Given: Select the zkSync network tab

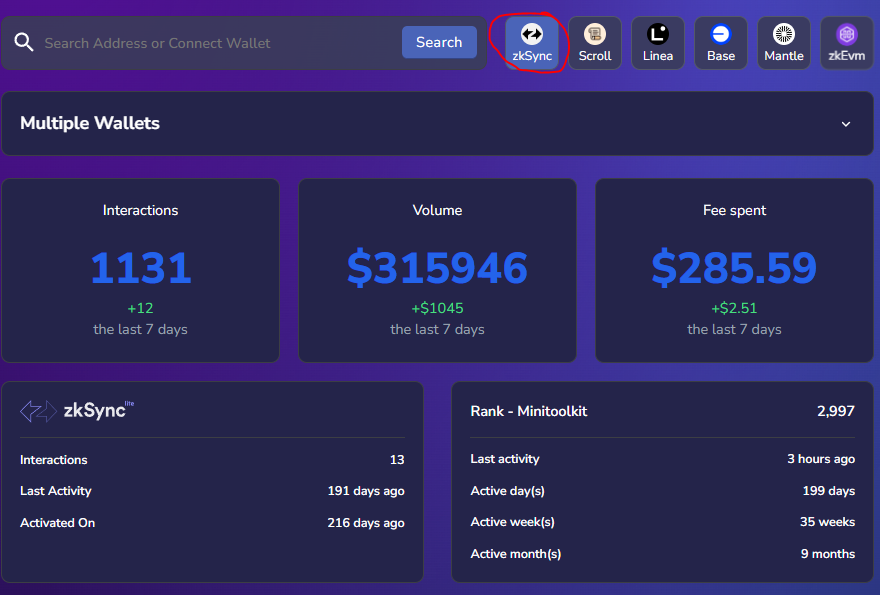Looking at the screenshot, I should point(532,43).
